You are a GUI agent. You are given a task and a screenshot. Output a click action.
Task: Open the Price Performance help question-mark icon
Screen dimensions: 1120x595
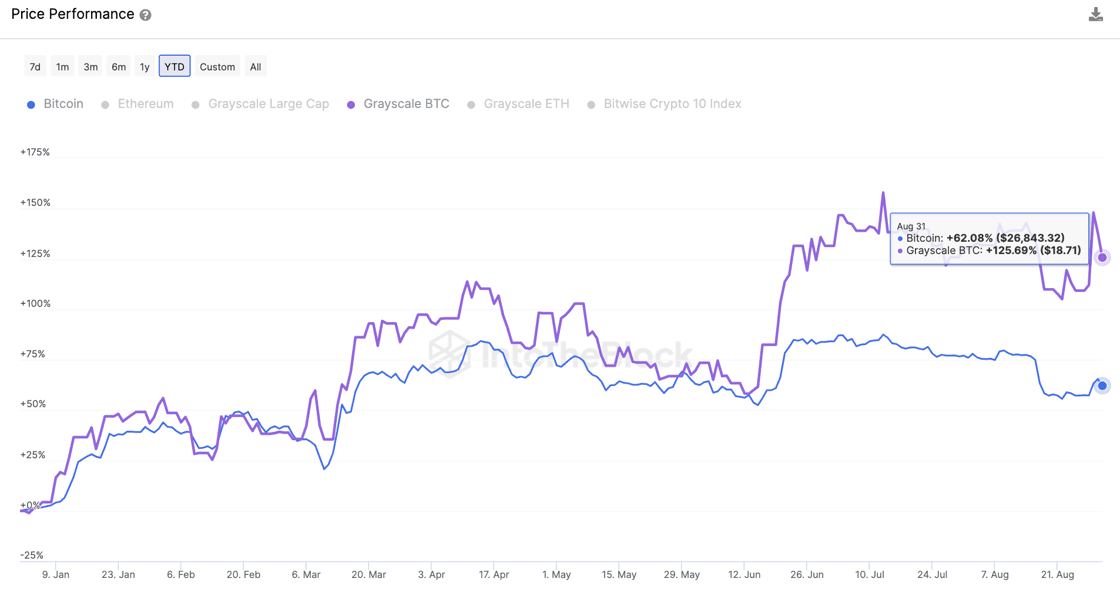coord(145,15)
